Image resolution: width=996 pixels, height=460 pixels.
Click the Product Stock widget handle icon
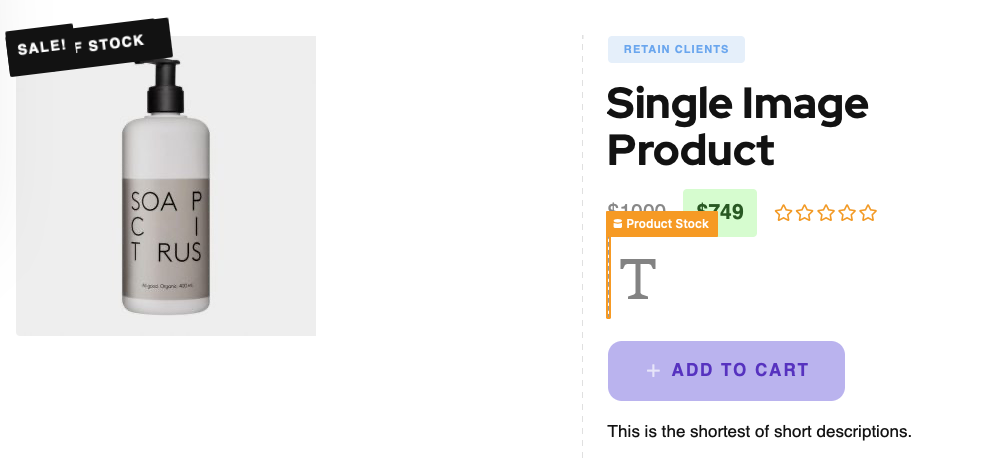click(x=618, y=224)
